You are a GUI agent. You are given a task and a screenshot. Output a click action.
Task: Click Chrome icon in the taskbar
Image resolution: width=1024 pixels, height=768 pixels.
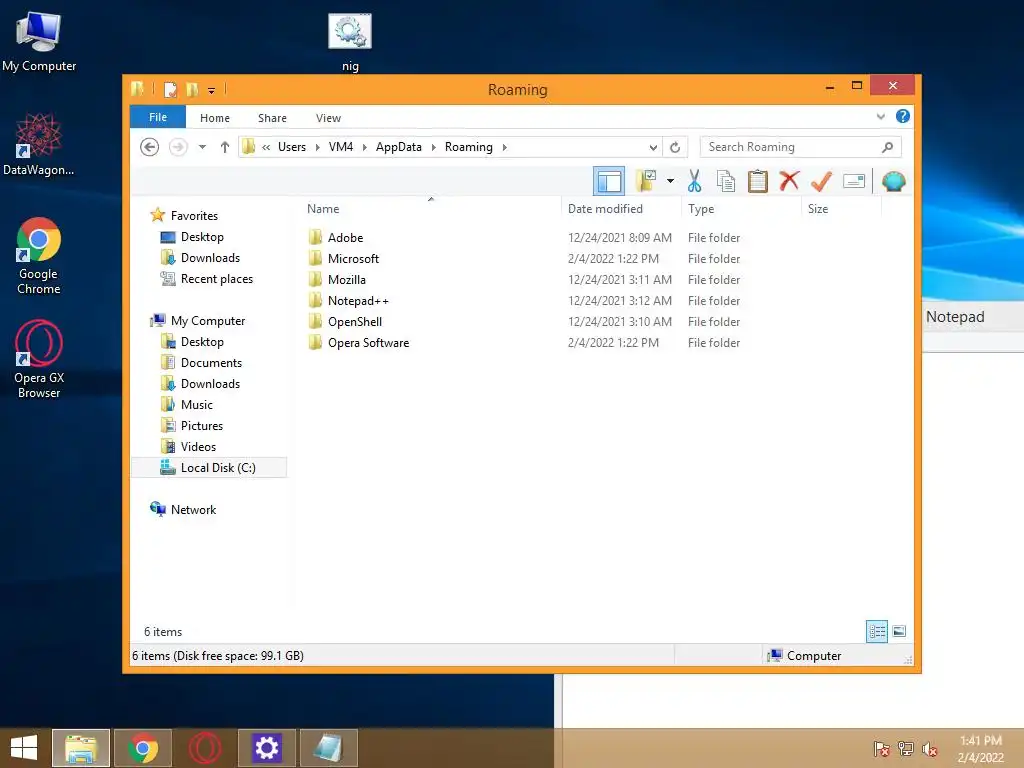coord(143,748)
